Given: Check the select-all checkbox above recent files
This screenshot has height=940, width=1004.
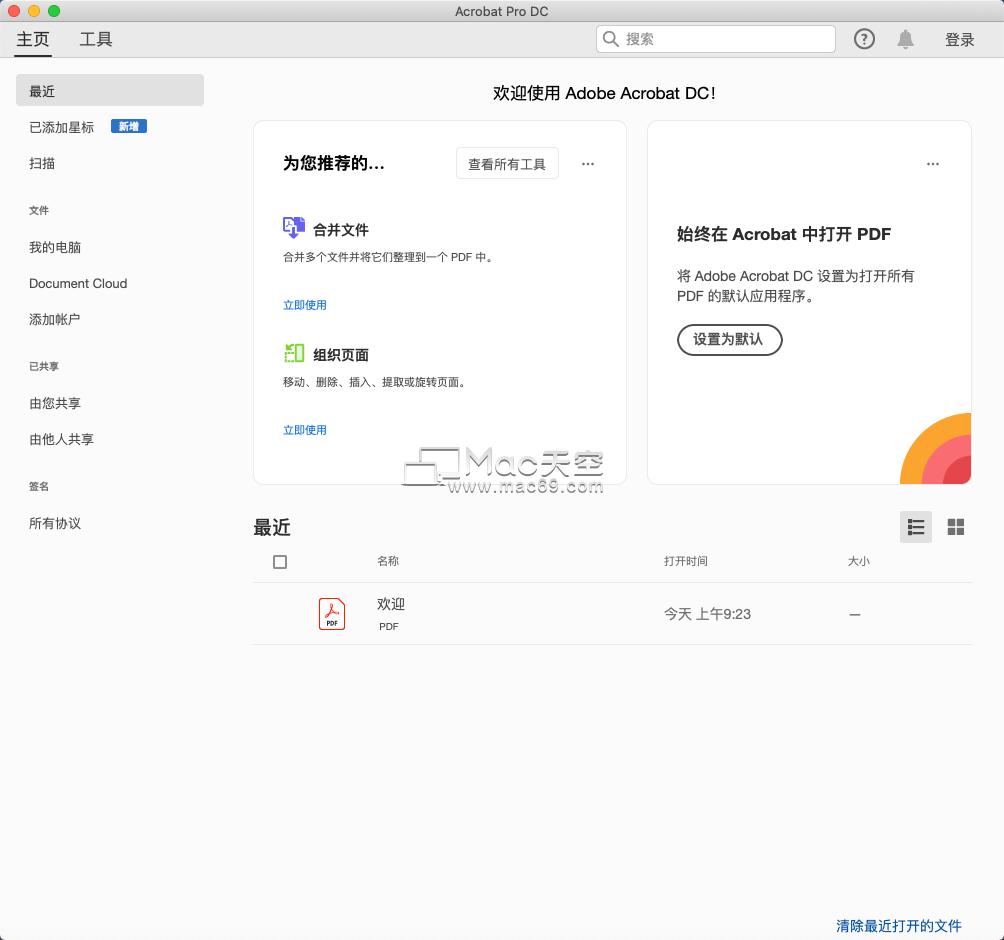Looking at the screenshot, I should tap(280, 562).
